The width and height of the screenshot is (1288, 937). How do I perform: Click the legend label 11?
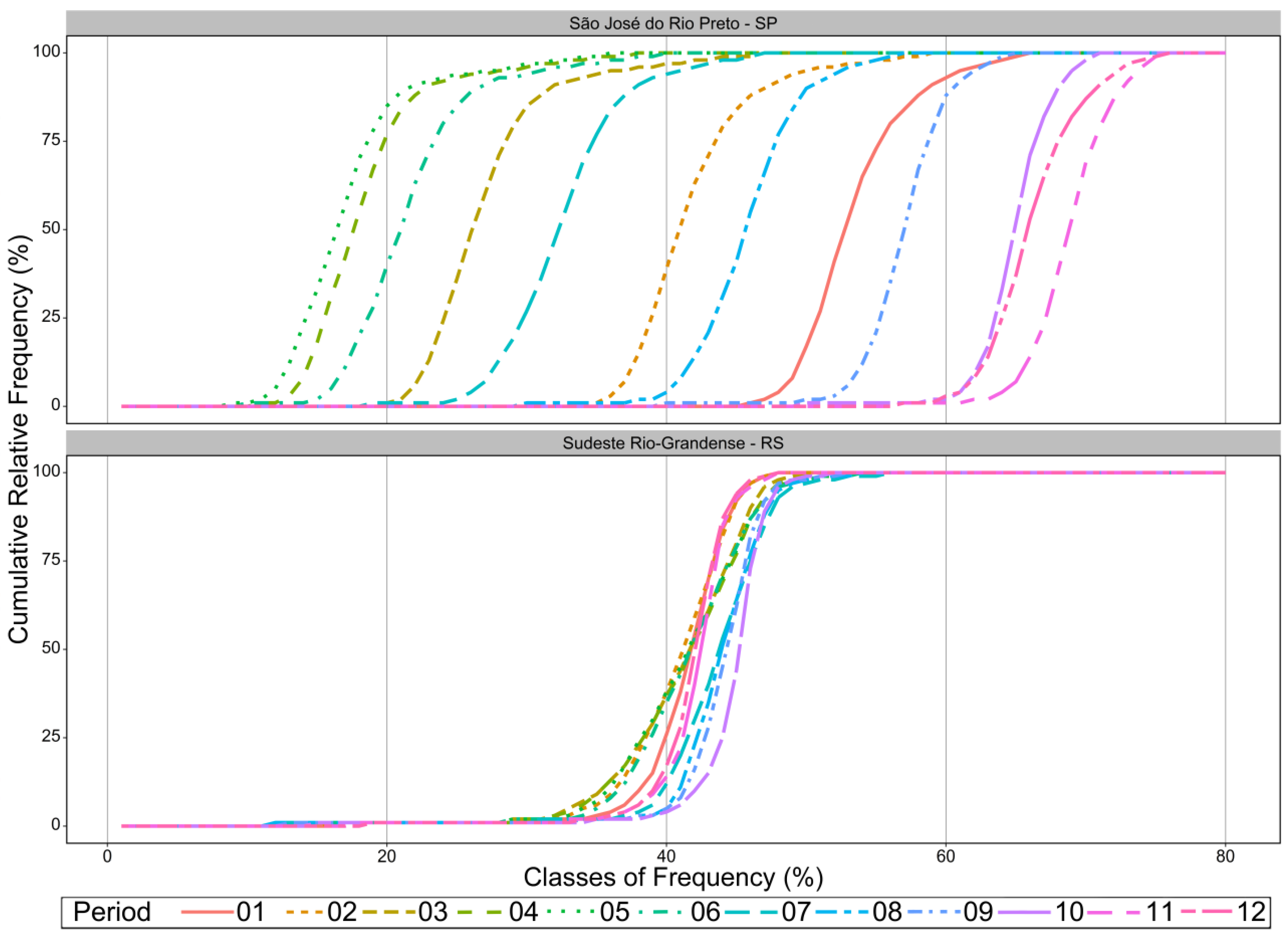[1160, 912]
